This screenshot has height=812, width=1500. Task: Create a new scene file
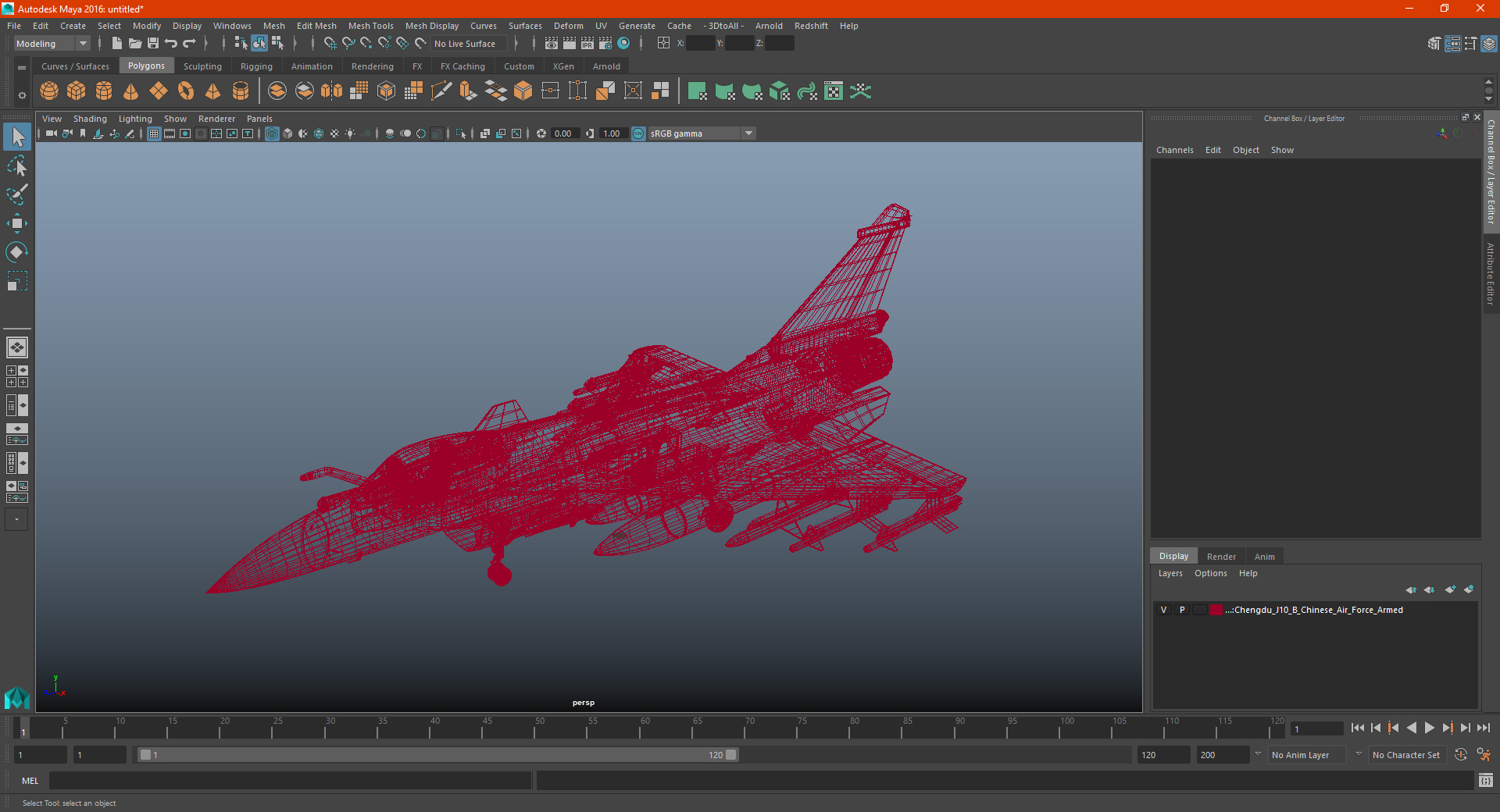[117, 44]
